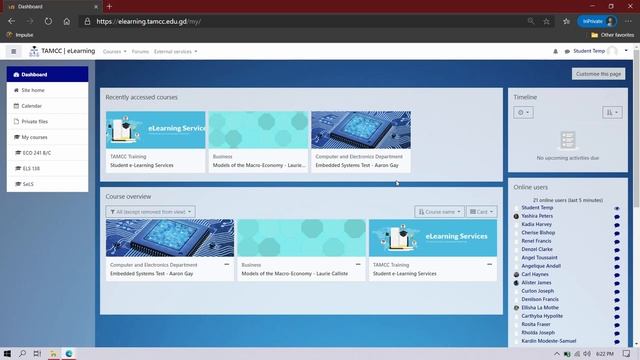Viewport: 640px width, 360px height.
Task: Click the eLearning Services banner in Course overview
Action: (x=433, y=238)
